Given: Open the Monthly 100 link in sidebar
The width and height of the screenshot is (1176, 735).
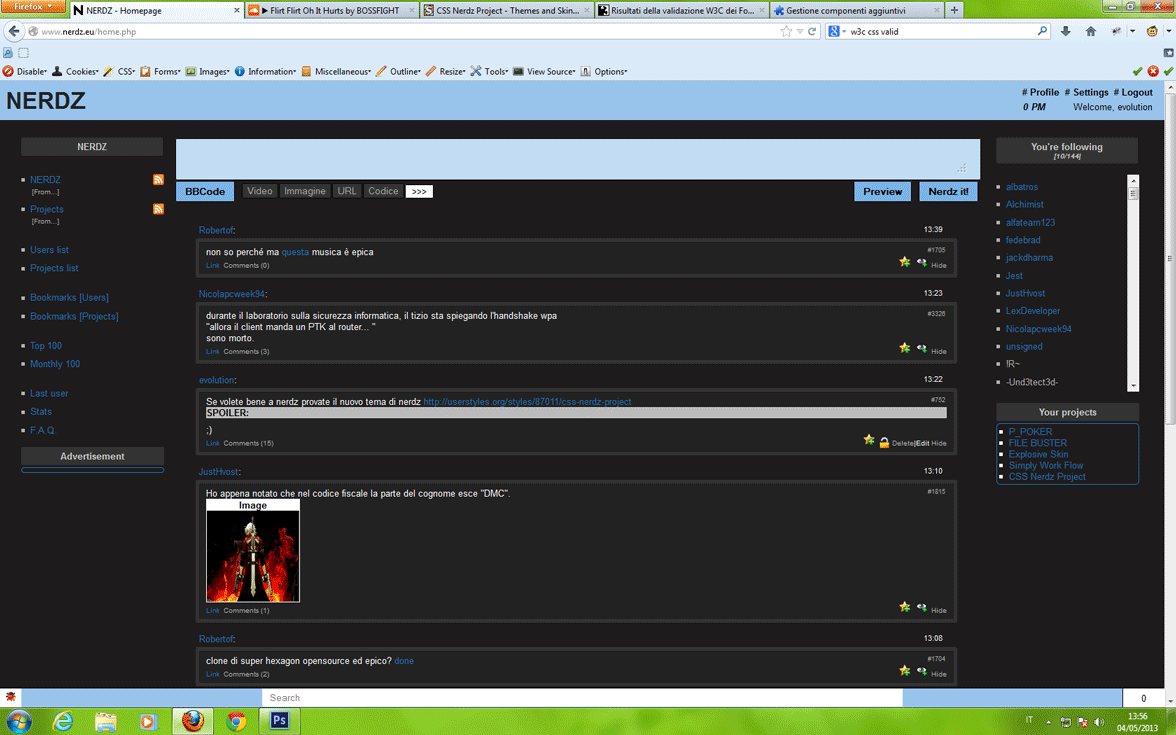Looking at the screenshot, I should tap(54, 364).
